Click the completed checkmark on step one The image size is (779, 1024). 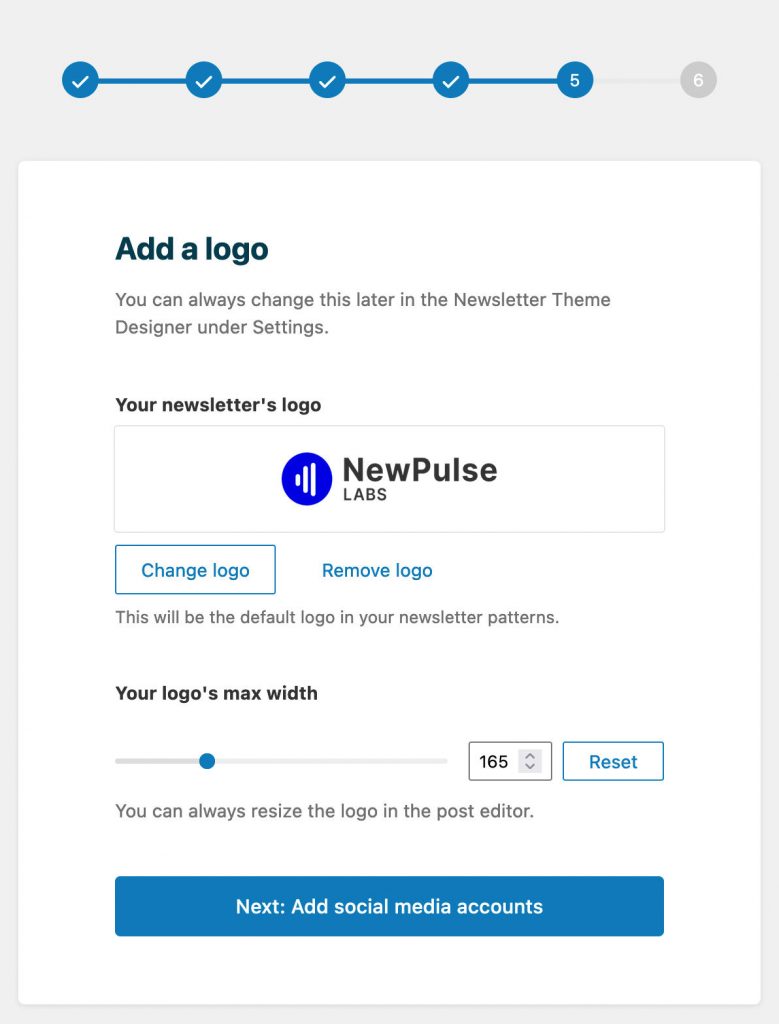(80, 80)
